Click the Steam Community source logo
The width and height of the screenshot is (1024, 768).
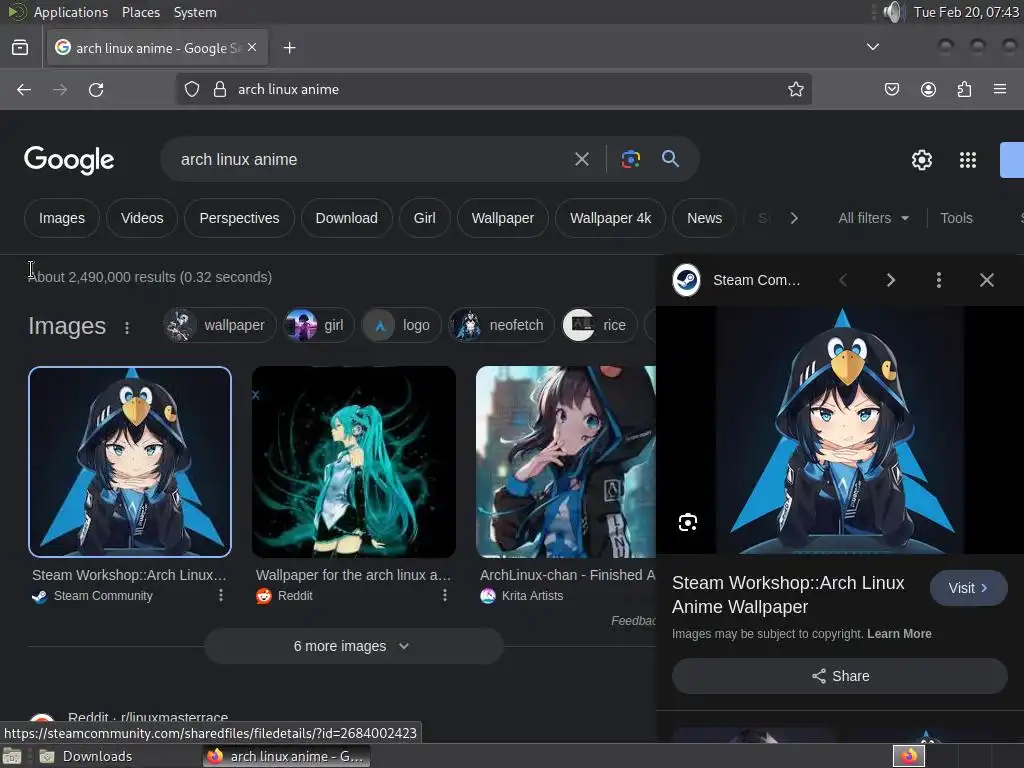[686, 280]
